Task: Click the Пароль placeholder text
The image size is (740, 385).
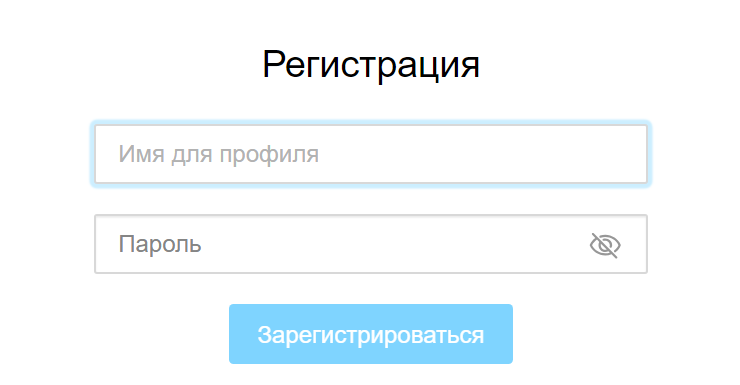Action: click(x=160, y=244)
